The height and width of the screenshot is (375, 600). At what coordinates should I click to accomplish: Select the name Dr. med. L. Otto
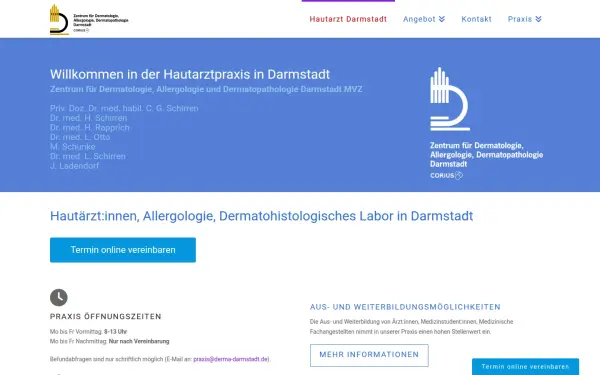pyautogui.click(x=80, y=137)
